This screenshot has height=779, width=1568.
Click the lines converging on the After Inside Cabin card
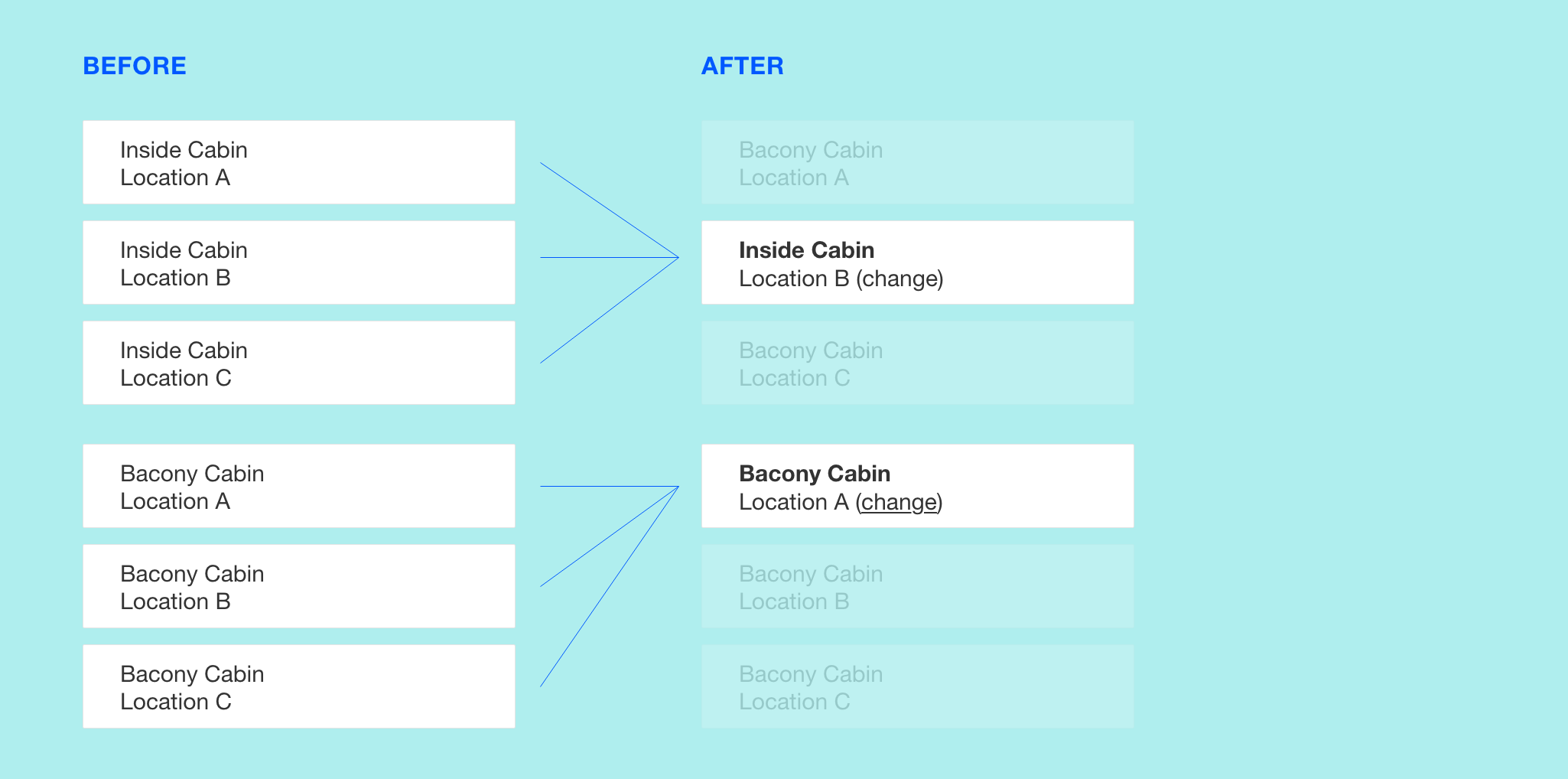610,258
